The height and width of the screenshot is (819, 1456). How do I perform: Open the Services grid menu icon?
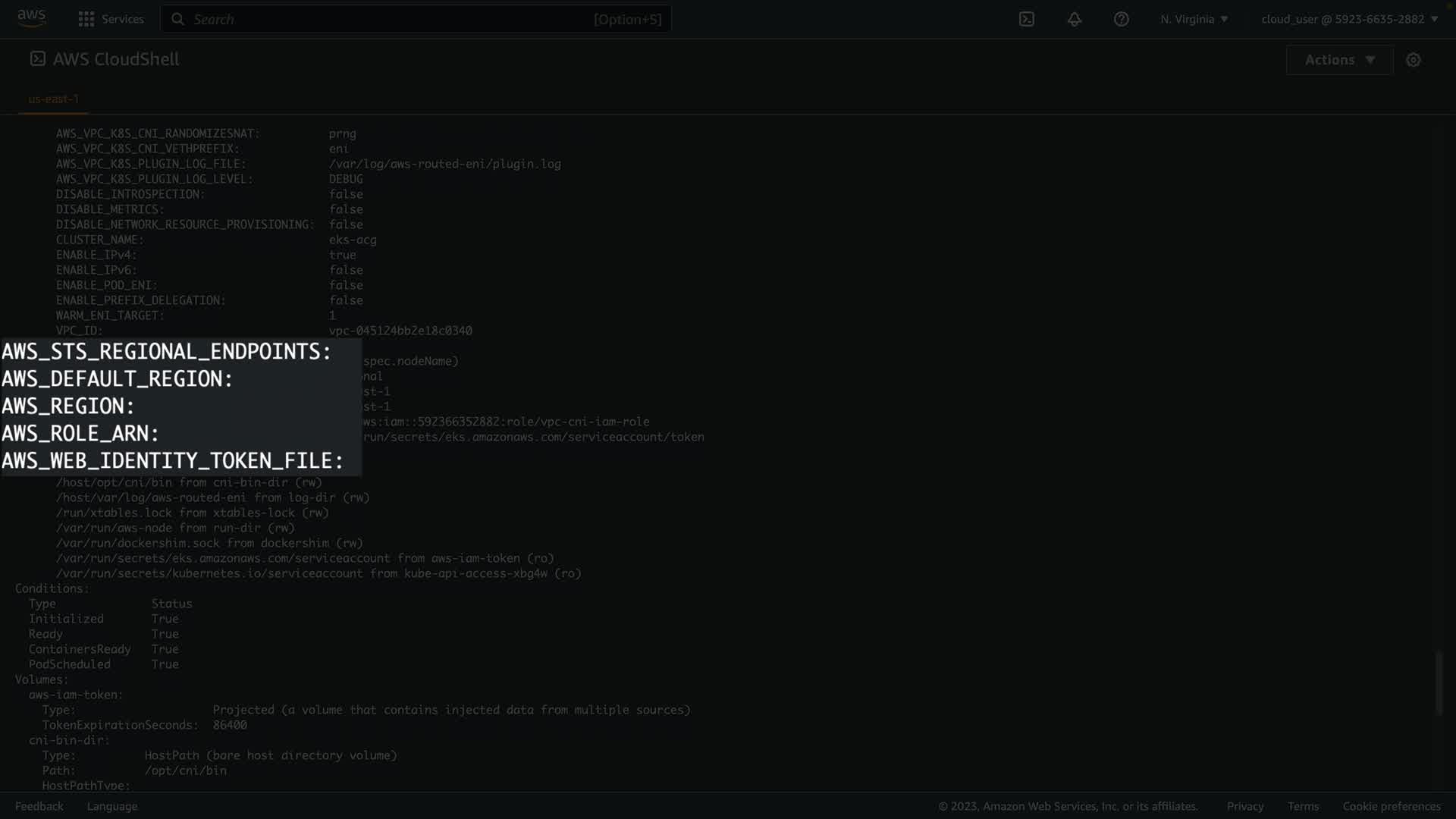[x=86, y=19]
